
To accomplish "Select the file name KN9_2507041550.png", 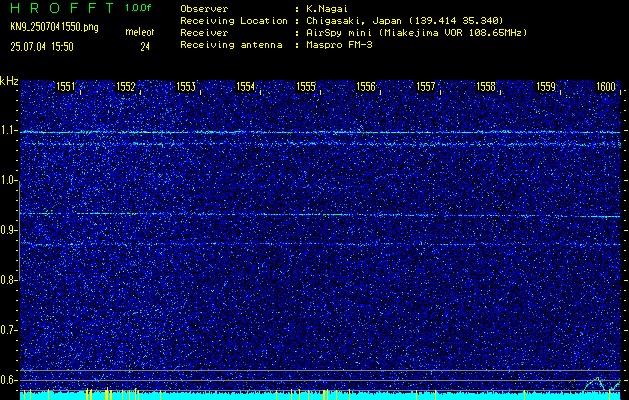I will [54, 28].
